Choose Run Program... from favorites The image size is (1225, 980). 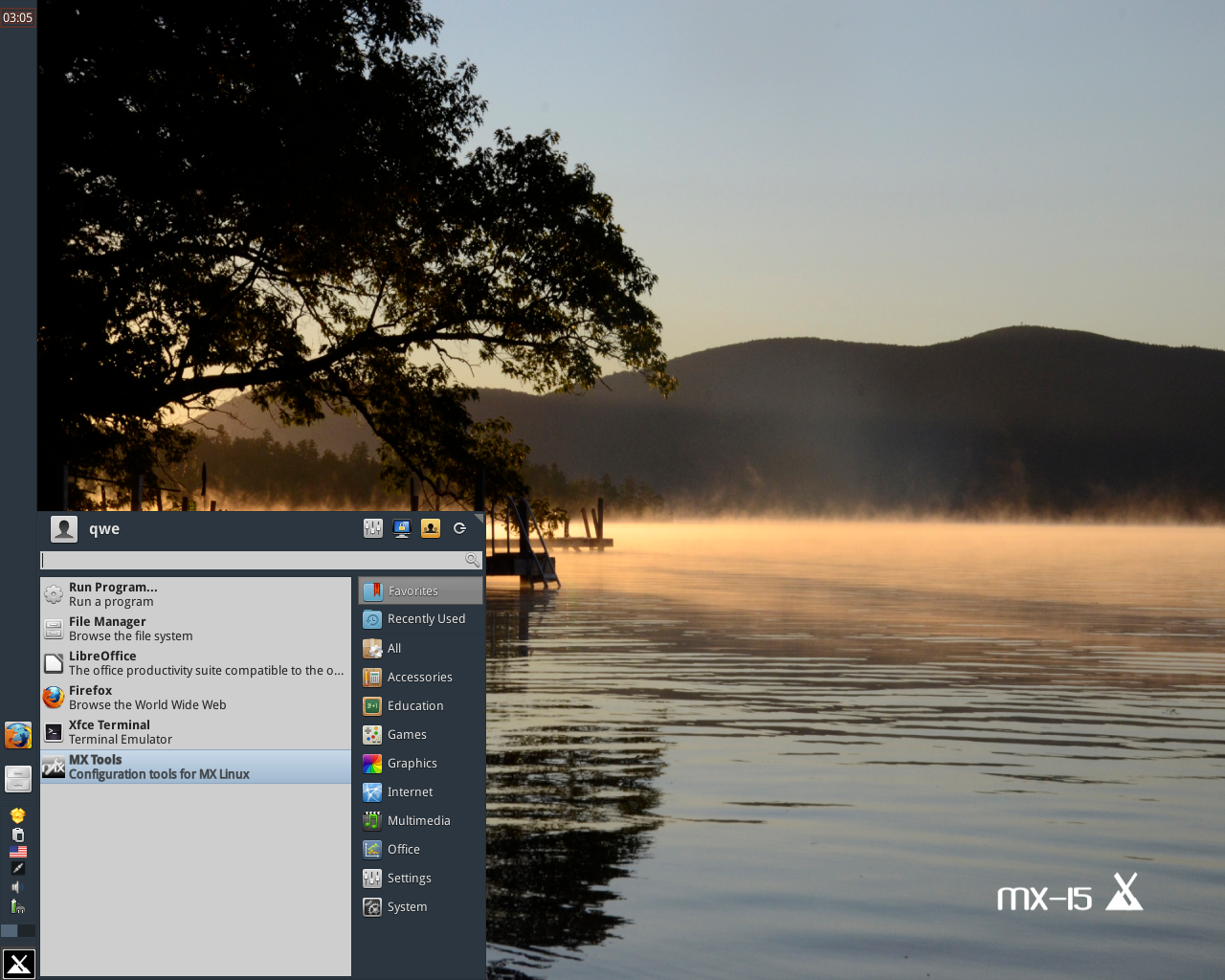195,594
